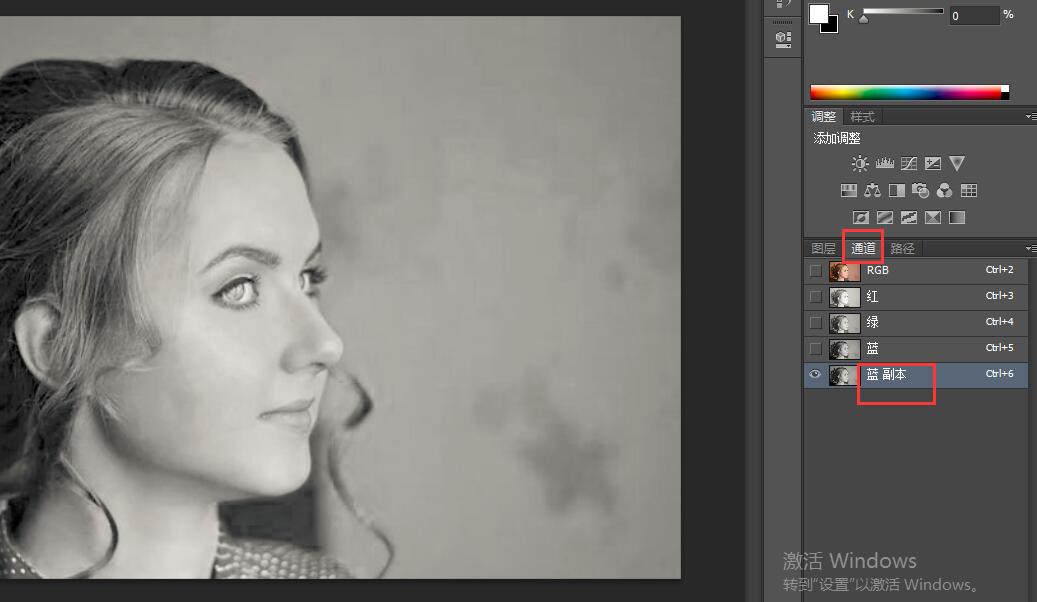Hide the 蓝 副本 channel eye icon
Viewport: 1037px width, 602px height.
[x=815, y=374]
